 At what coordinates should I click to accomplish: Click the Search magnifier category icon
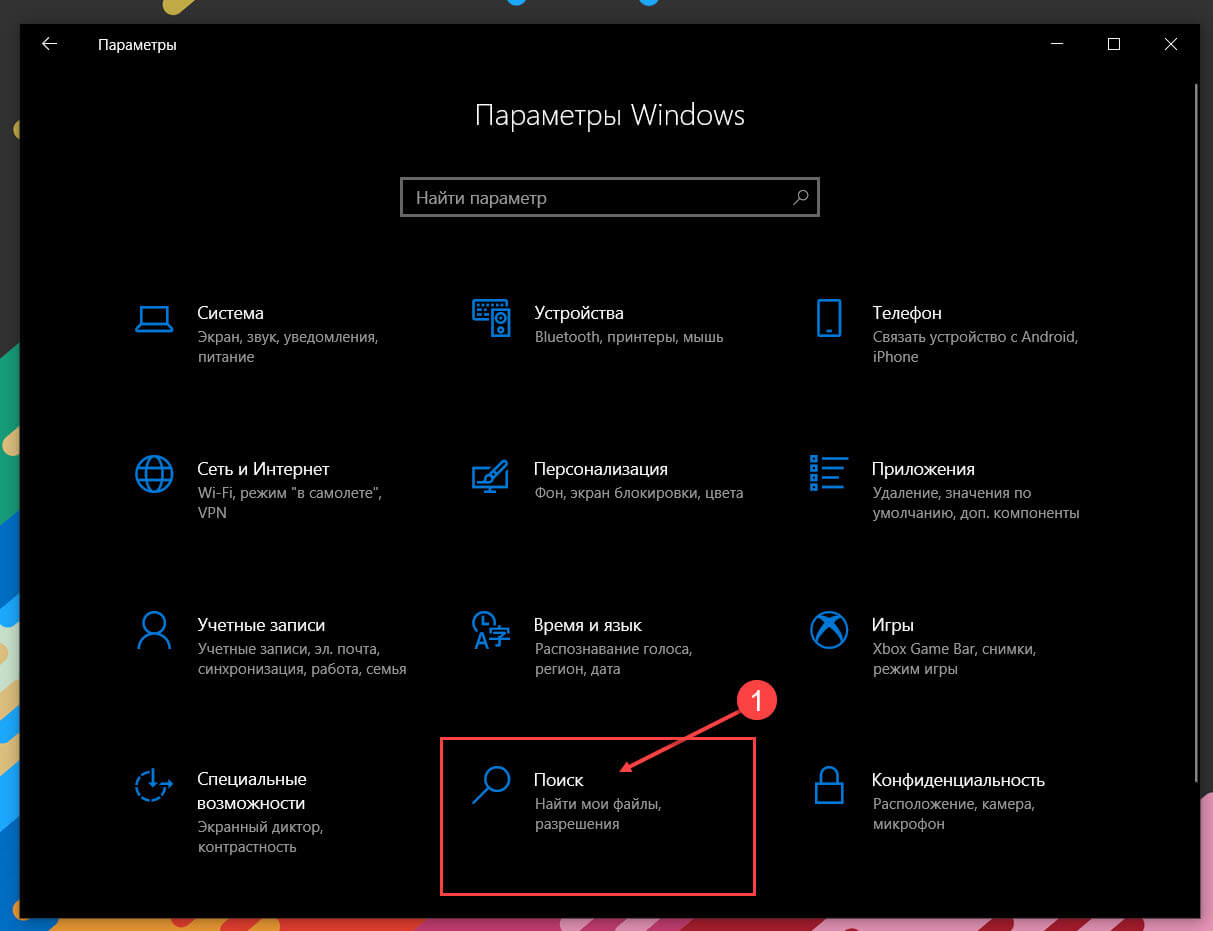pos(491,785)
